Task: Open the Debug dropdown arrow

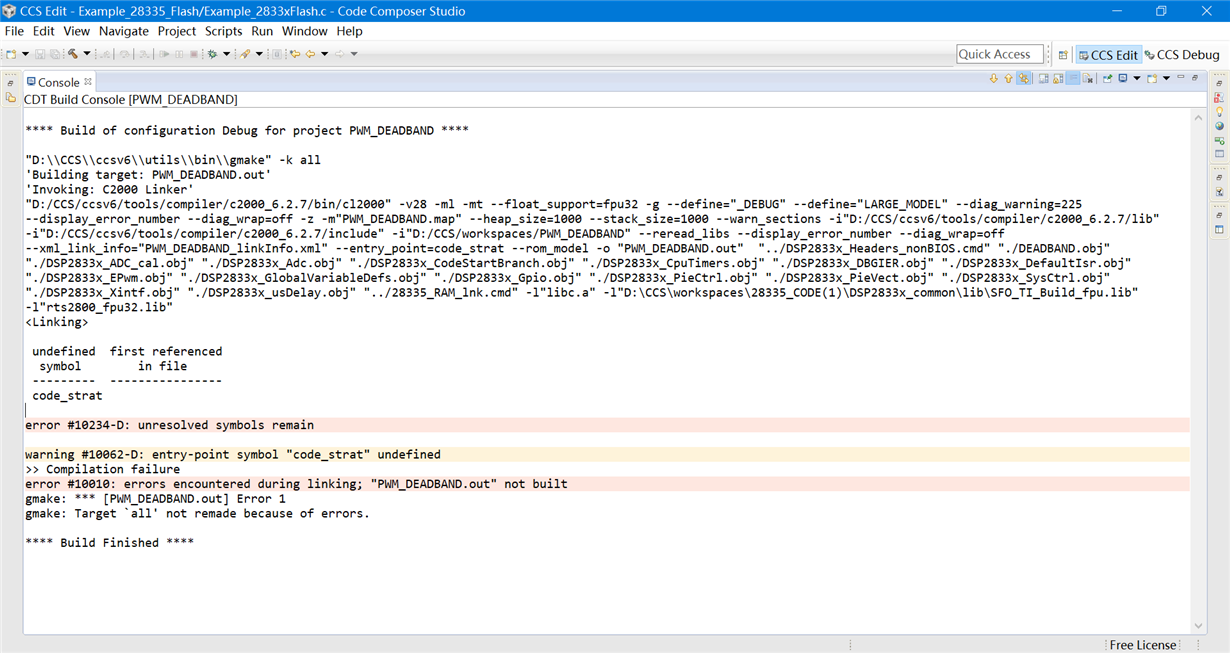Action: (226, 54)
